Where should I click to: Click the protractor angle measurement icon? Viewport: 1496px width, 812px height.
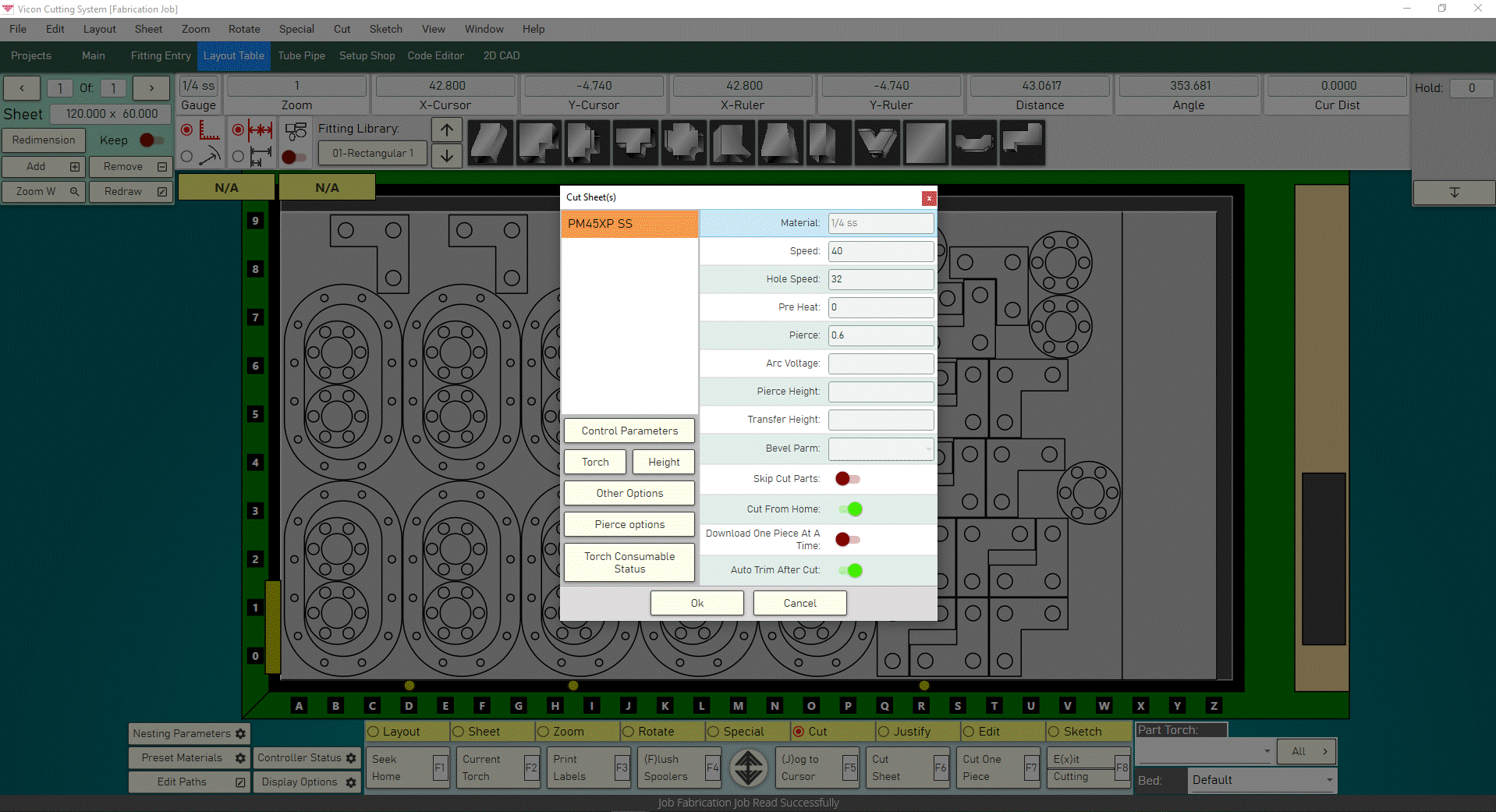211,155
